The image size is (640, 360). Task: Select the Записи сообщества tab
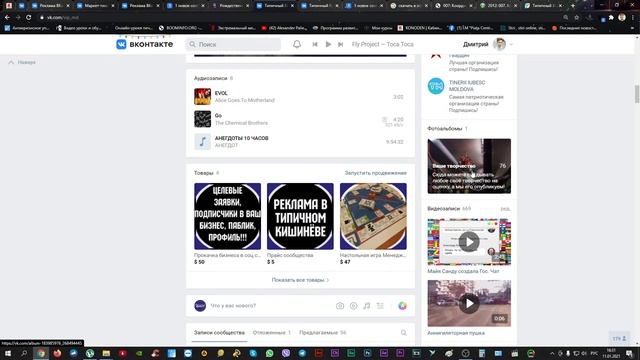[219, 333]
